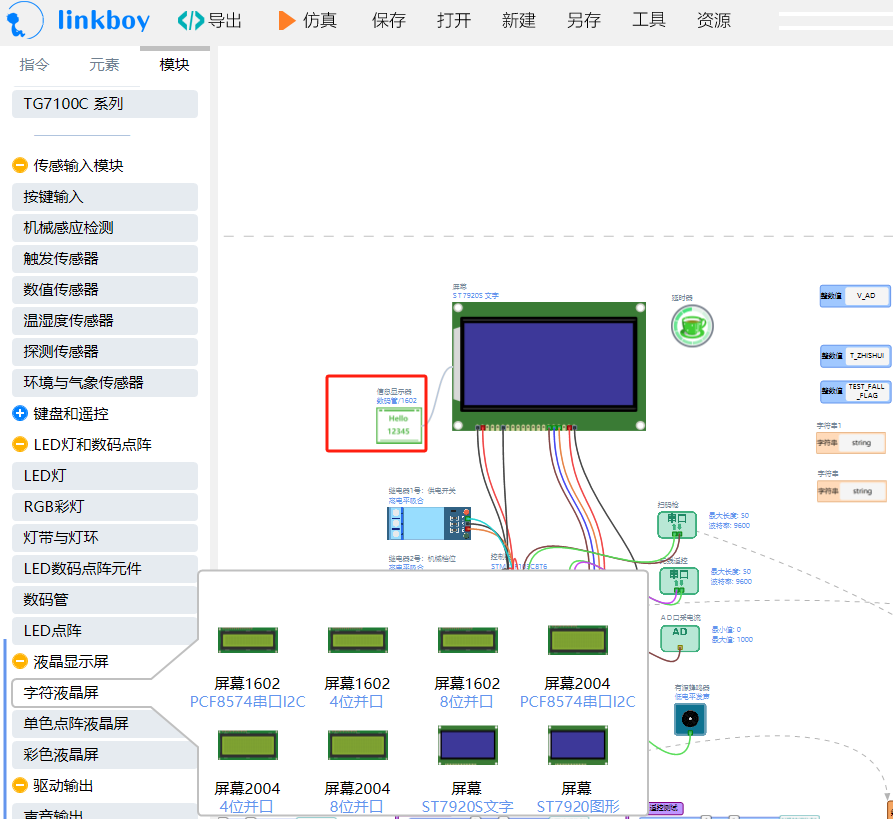Open the 灯带与灯环 category

(105, 538)
